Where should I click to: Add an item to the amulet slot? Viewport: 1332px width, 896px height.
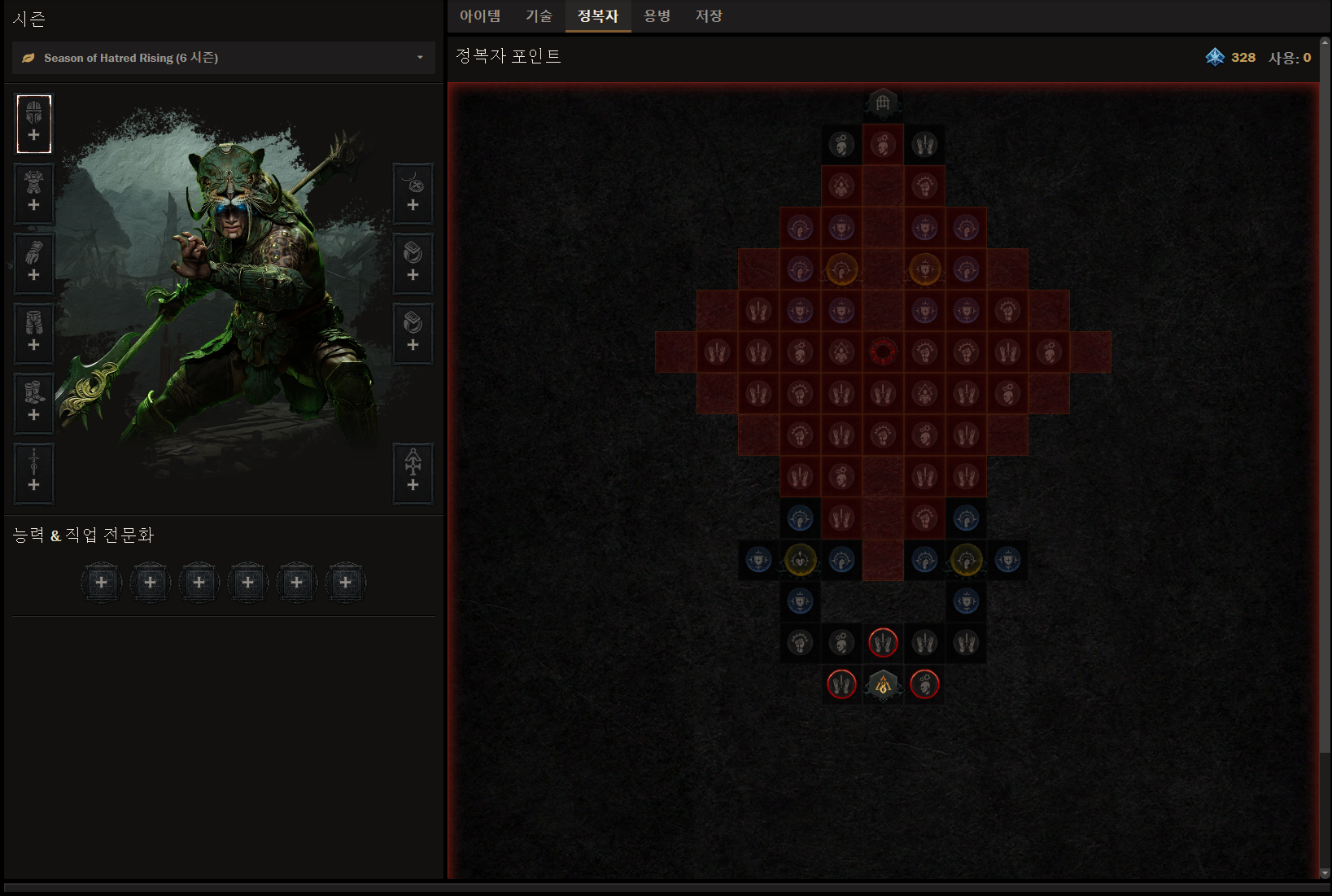413,194
